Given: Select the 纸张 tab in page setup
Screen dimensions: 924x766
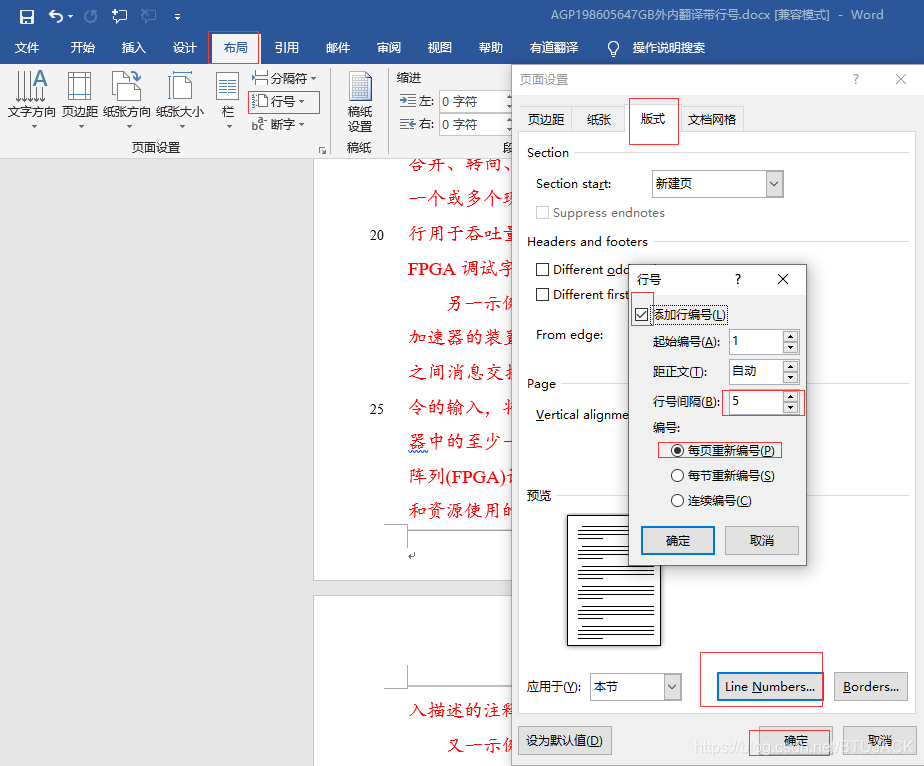Looking at the screenshot, I should pyautogui.click(x=599, y=120).
